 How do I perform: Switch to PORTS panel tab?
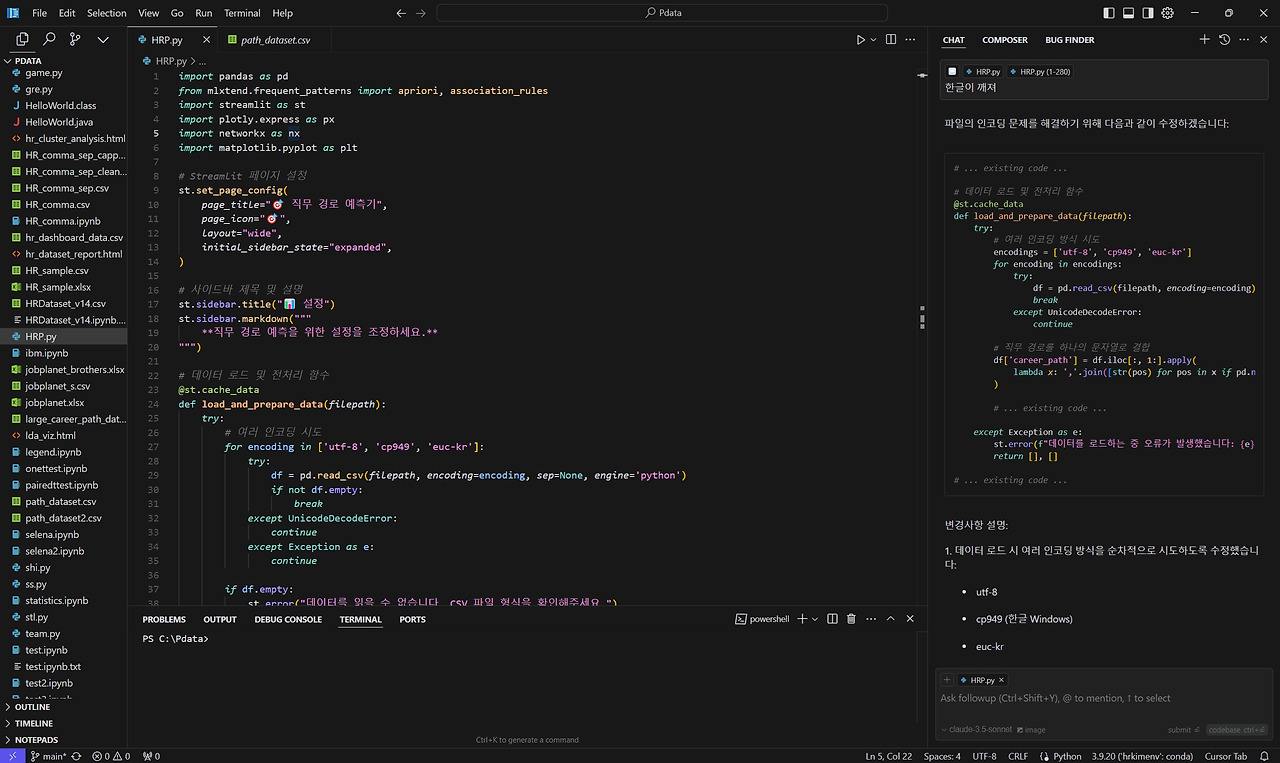pos(412,619)
